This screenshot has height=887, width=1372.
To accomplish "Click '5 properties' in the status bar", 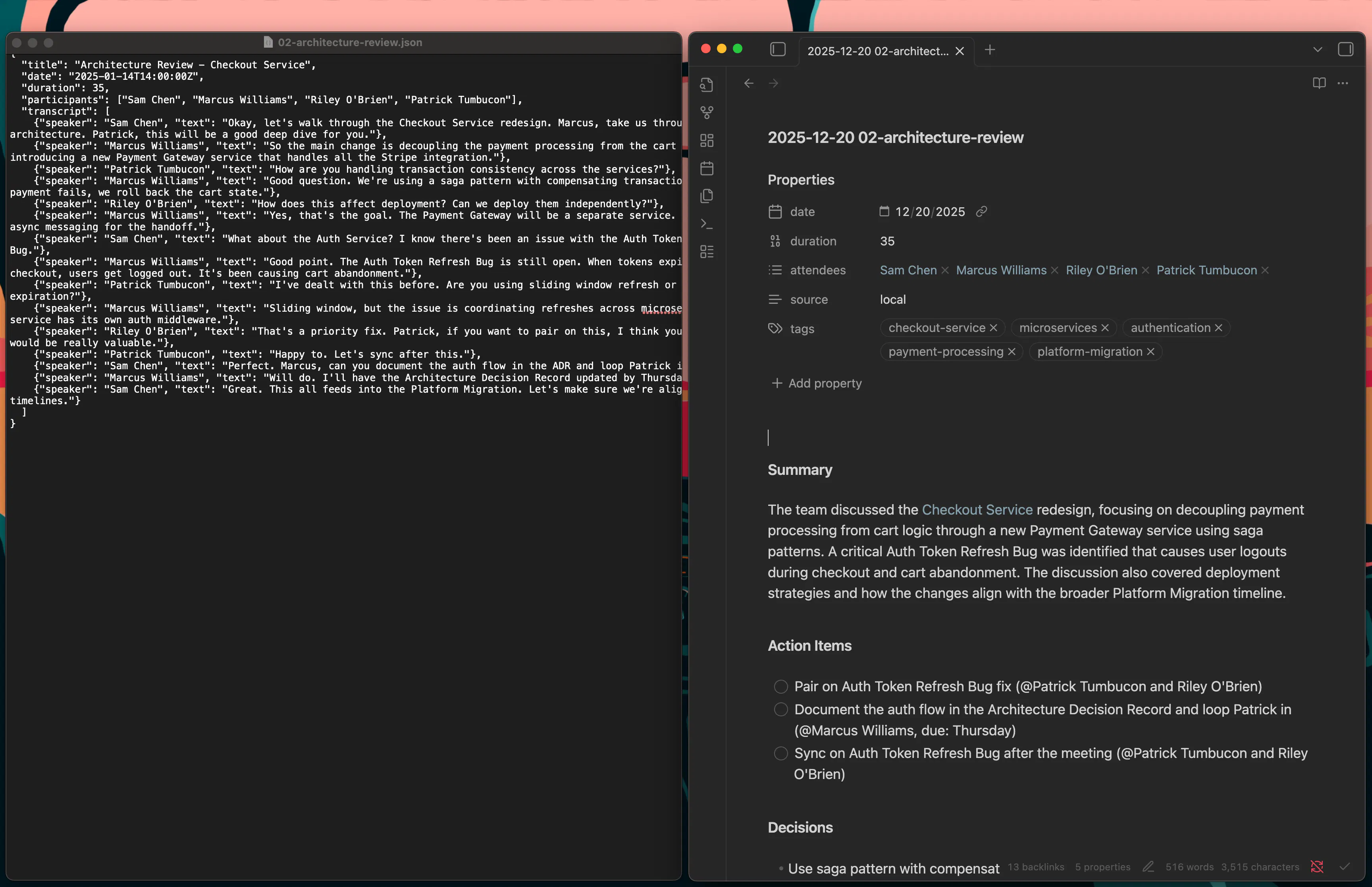I will click(x=1102, y=867).
